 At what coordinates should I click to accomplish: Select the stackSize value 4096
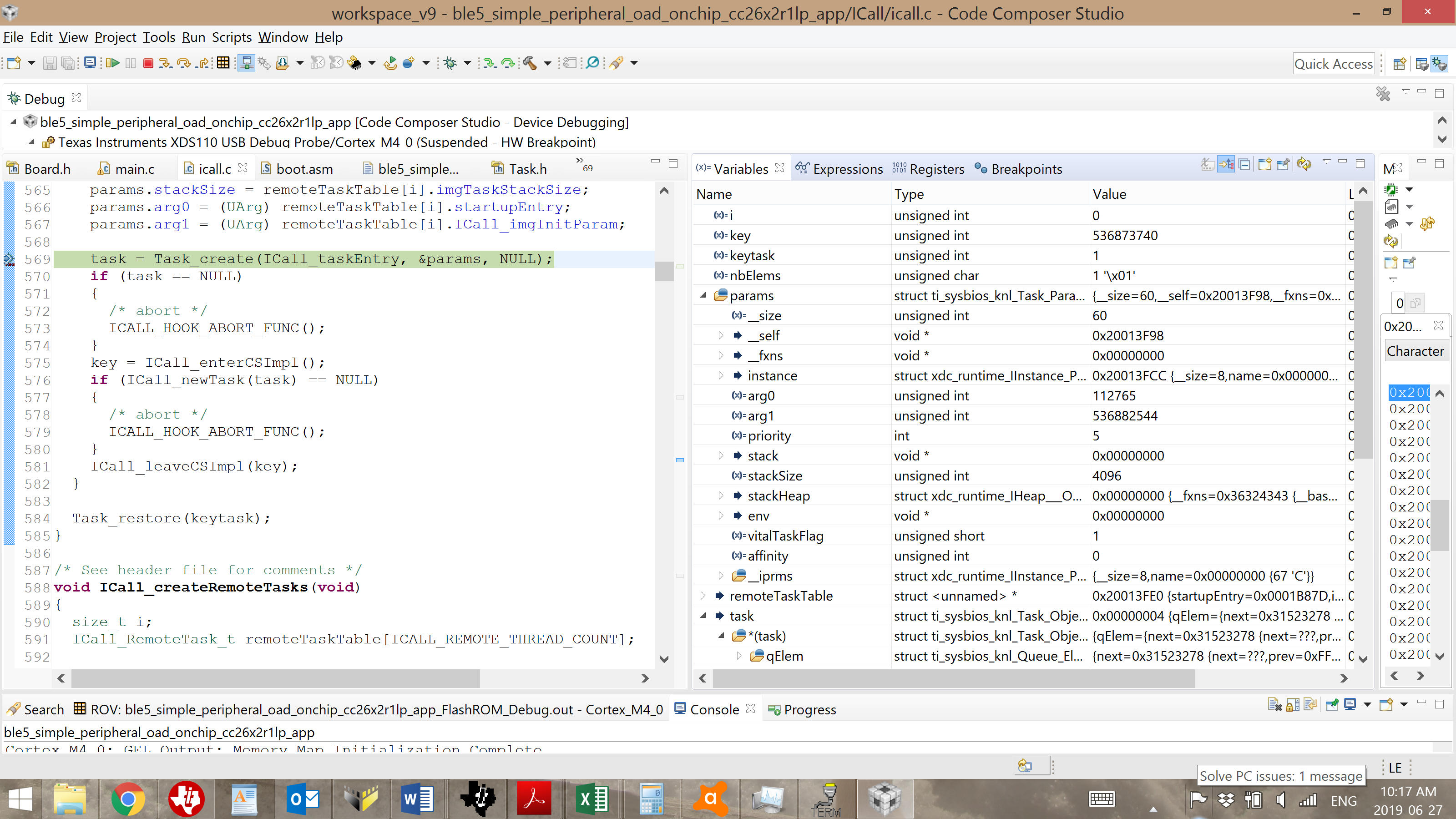point(1107,475)
